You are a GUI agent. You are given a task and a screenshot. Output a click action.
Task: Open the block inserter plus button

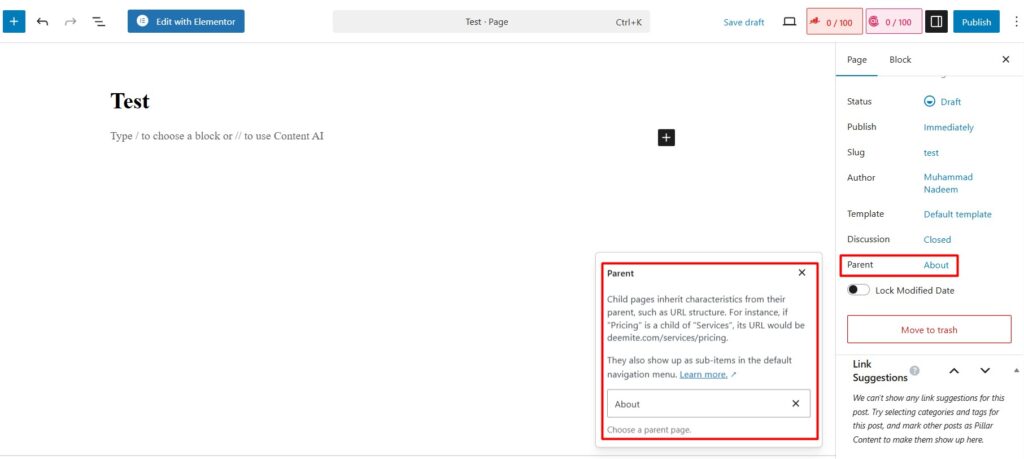[14, 22]
